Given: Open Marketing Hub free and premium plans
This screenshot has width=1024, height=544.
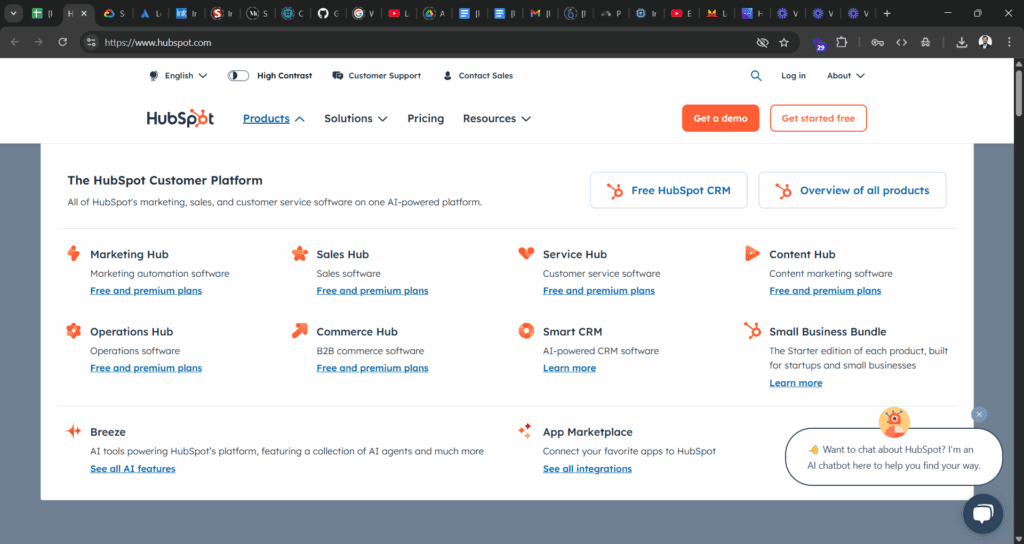Looking at the screenshot, I should 146,291.
